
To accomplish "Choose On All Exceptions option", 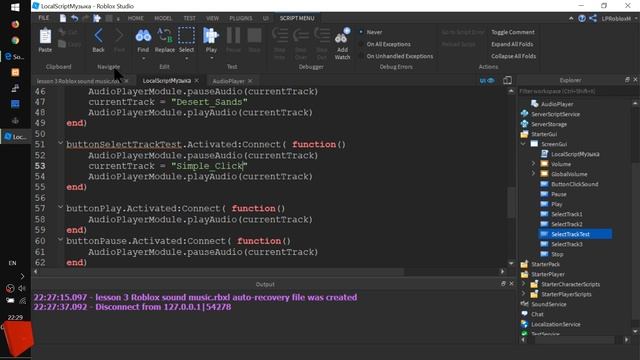I will pos(388,44).
